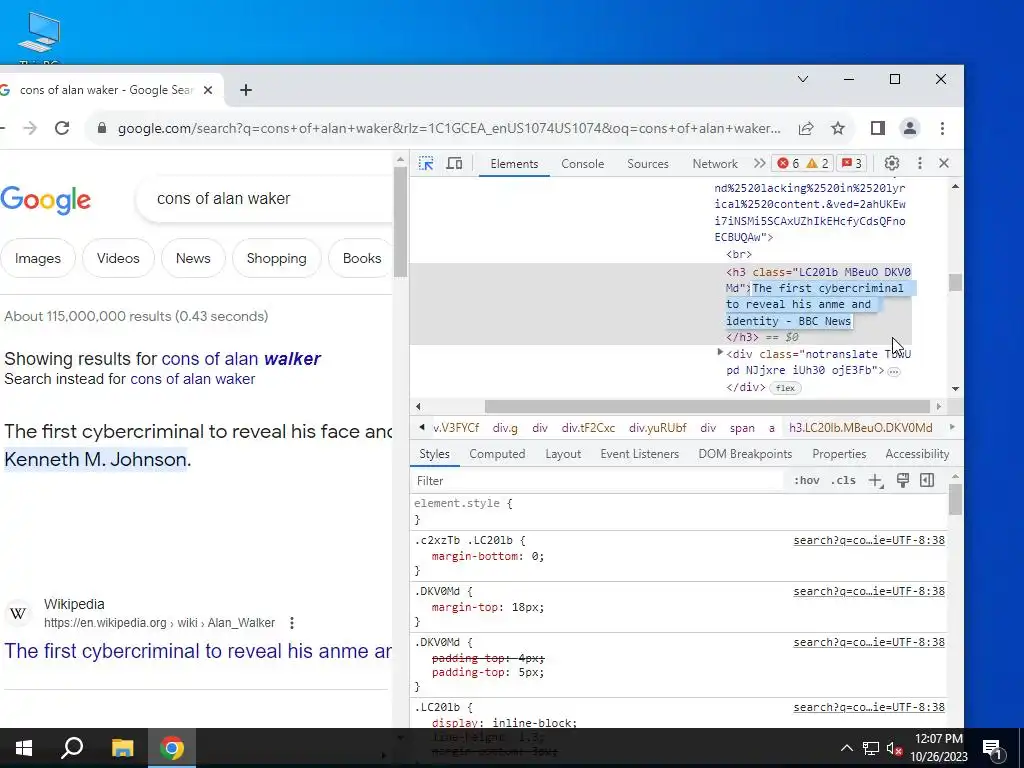The width and height of the screenshot is (1024, 768).
Task: Filter results by Books
Action: pos(361,258)
